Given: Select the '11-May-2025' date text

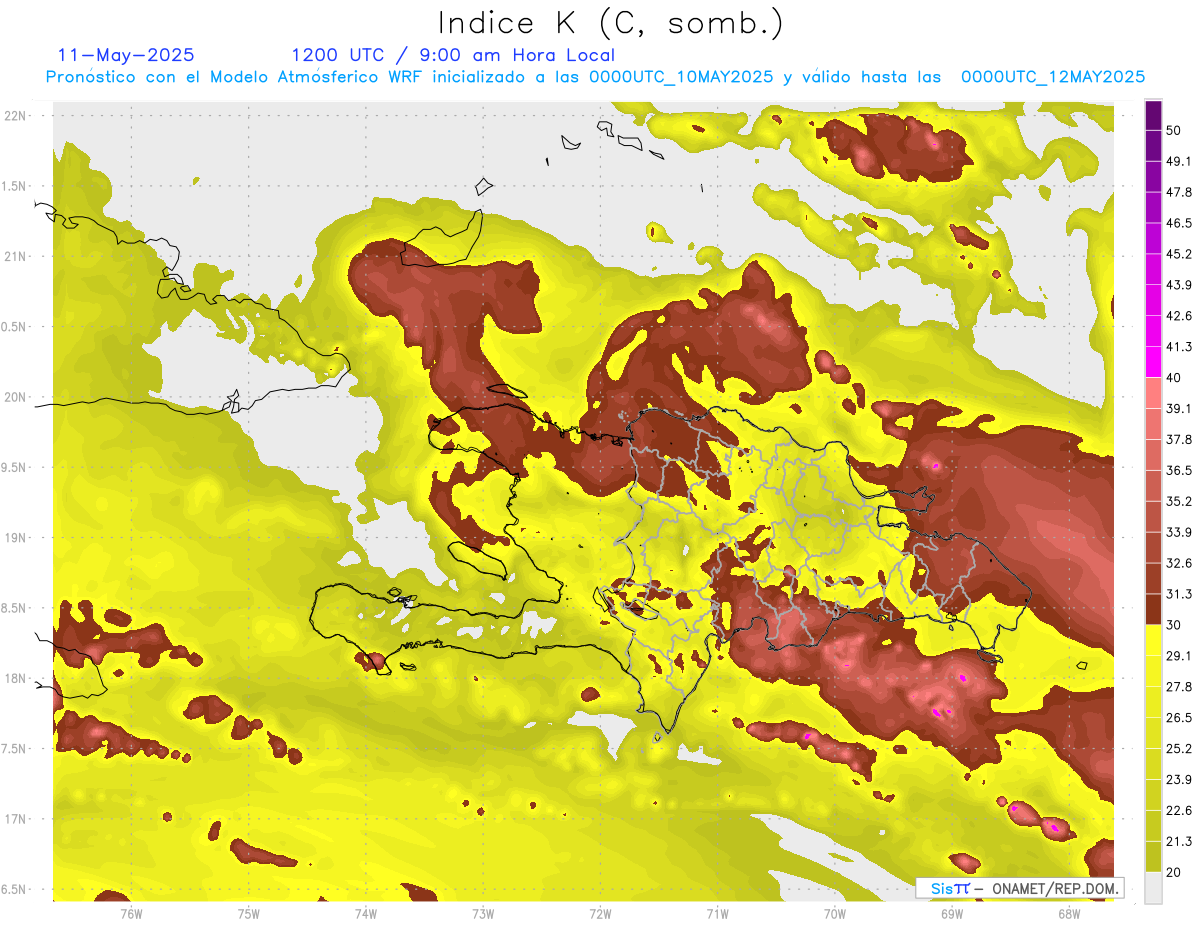Looking at the screenshot, I should pos(126,55).
